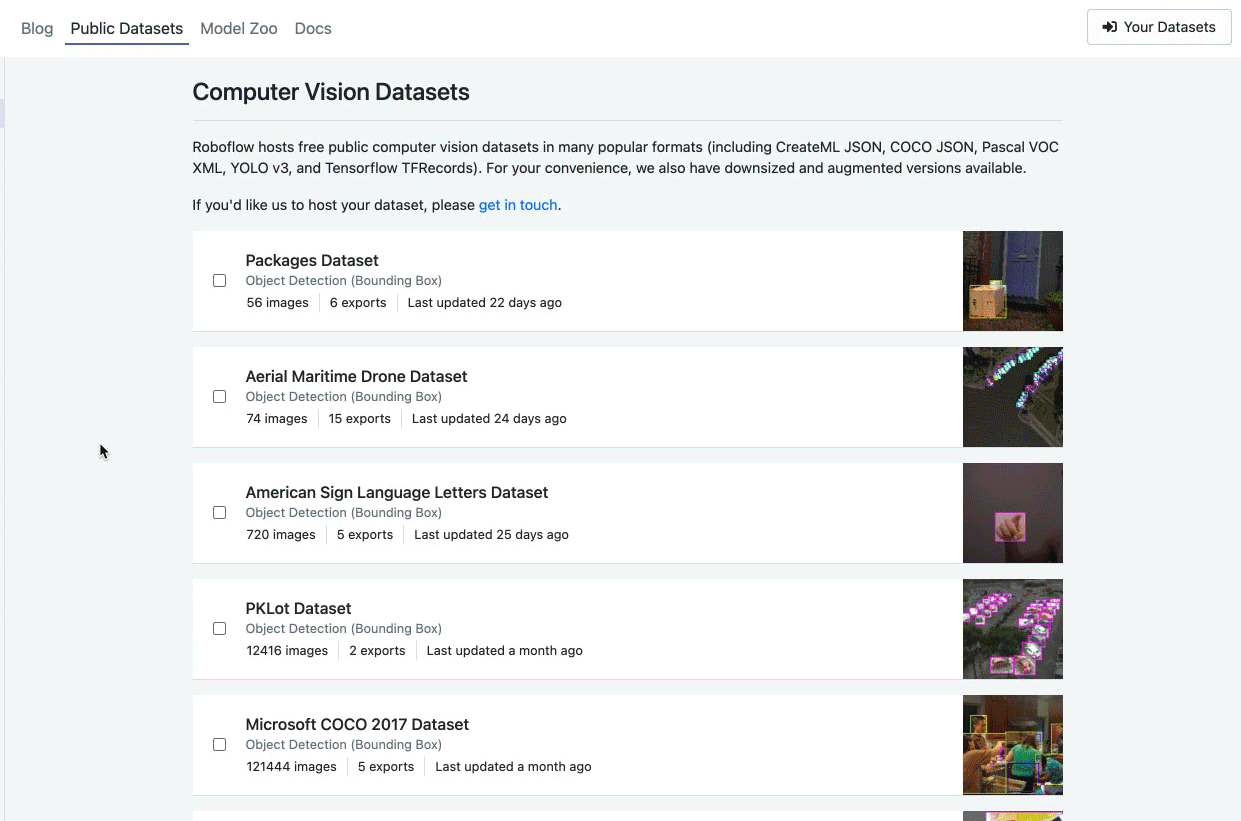Switch to the Model Zoo tab

tap(238, 28)
